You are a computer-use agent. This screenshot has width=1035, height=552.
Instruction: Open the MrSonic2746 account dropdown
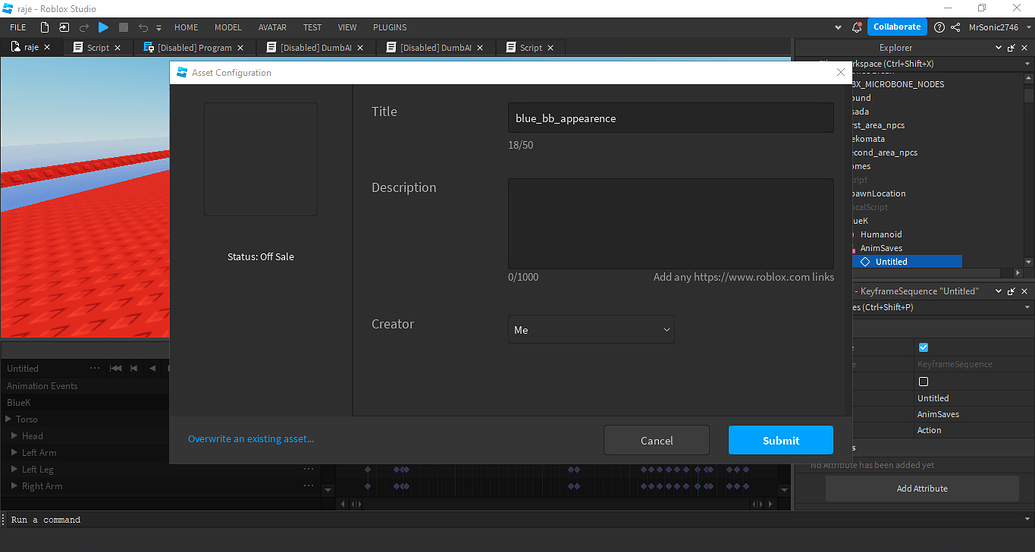point(997,27)
